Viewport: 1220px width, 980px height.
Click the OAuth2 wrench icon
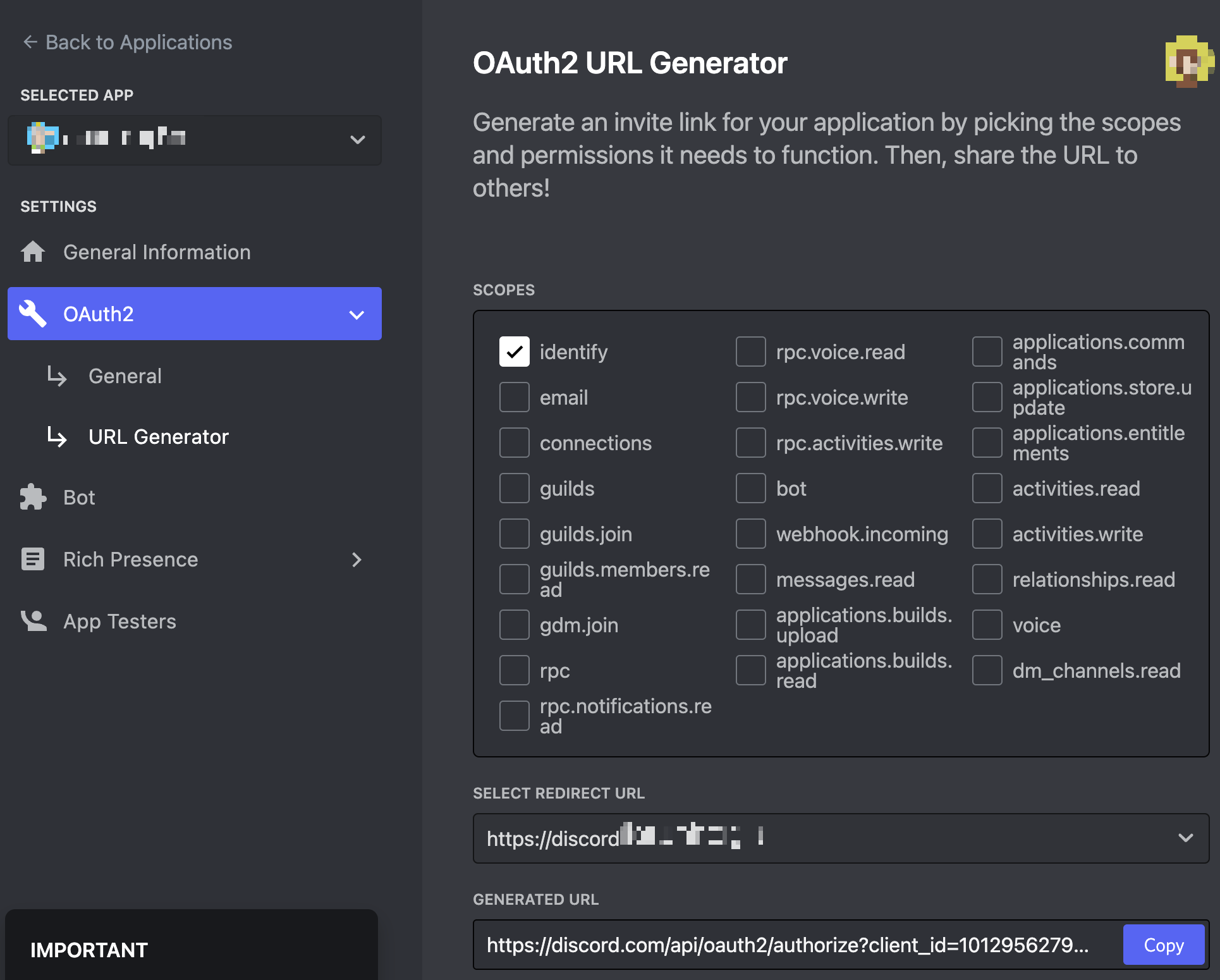33,314
